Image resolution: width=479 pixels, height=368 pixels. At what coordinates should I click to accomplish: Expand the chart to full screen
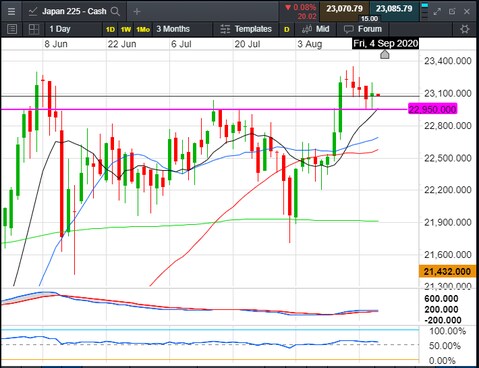coord(437,11)
